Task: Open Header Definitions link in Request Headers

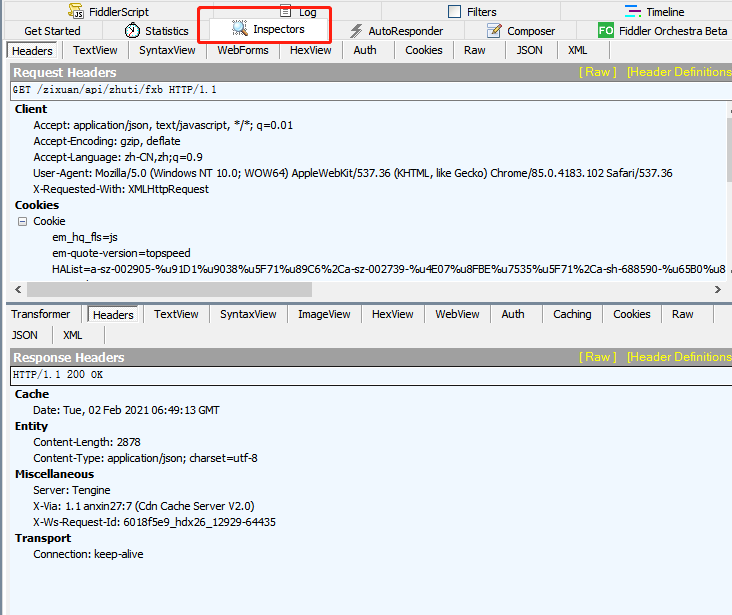Action: (679, 72)
